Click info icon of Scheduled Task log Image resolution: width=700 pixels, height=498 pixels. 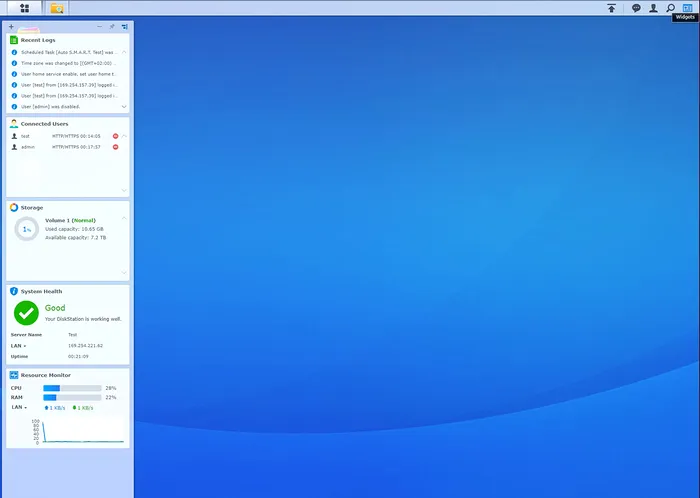pos(14,52)
